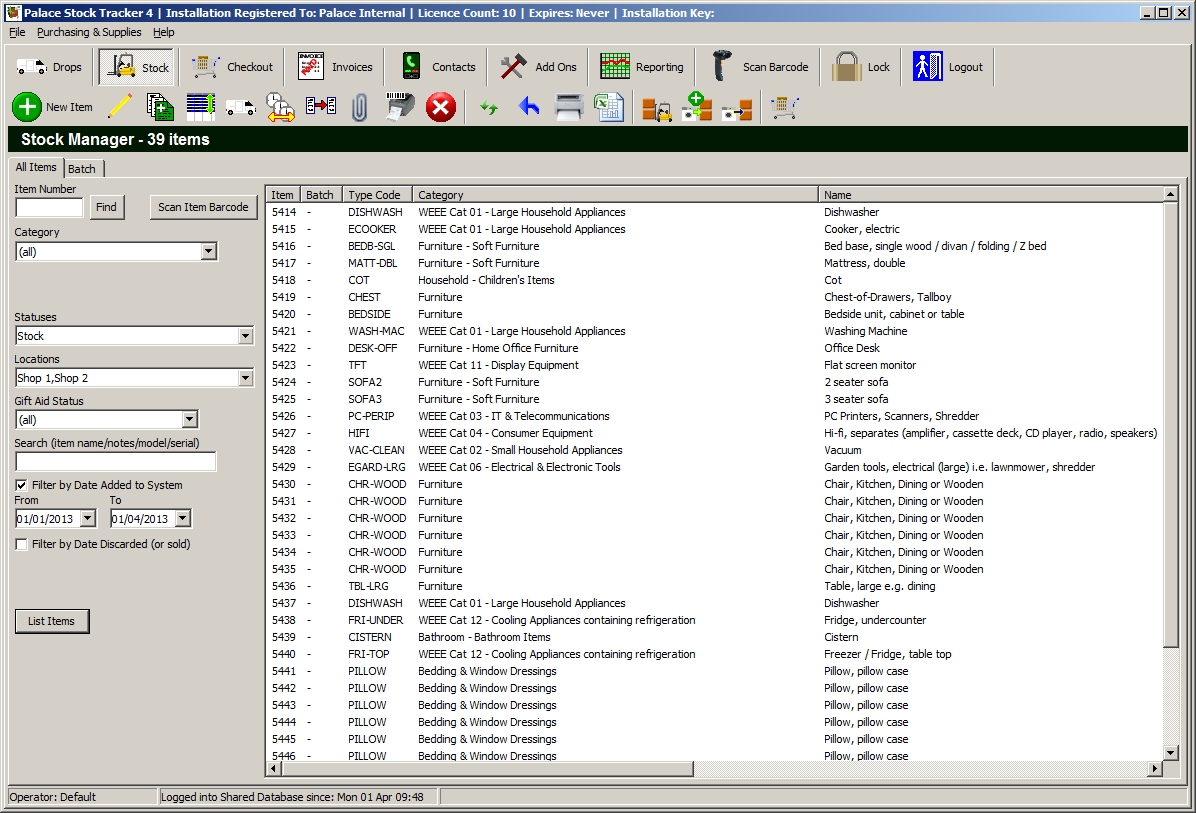This screenshot has width=1196, height=813.
Task: Click the vertical scrollbar down arrow
Action: (1170, 753)
